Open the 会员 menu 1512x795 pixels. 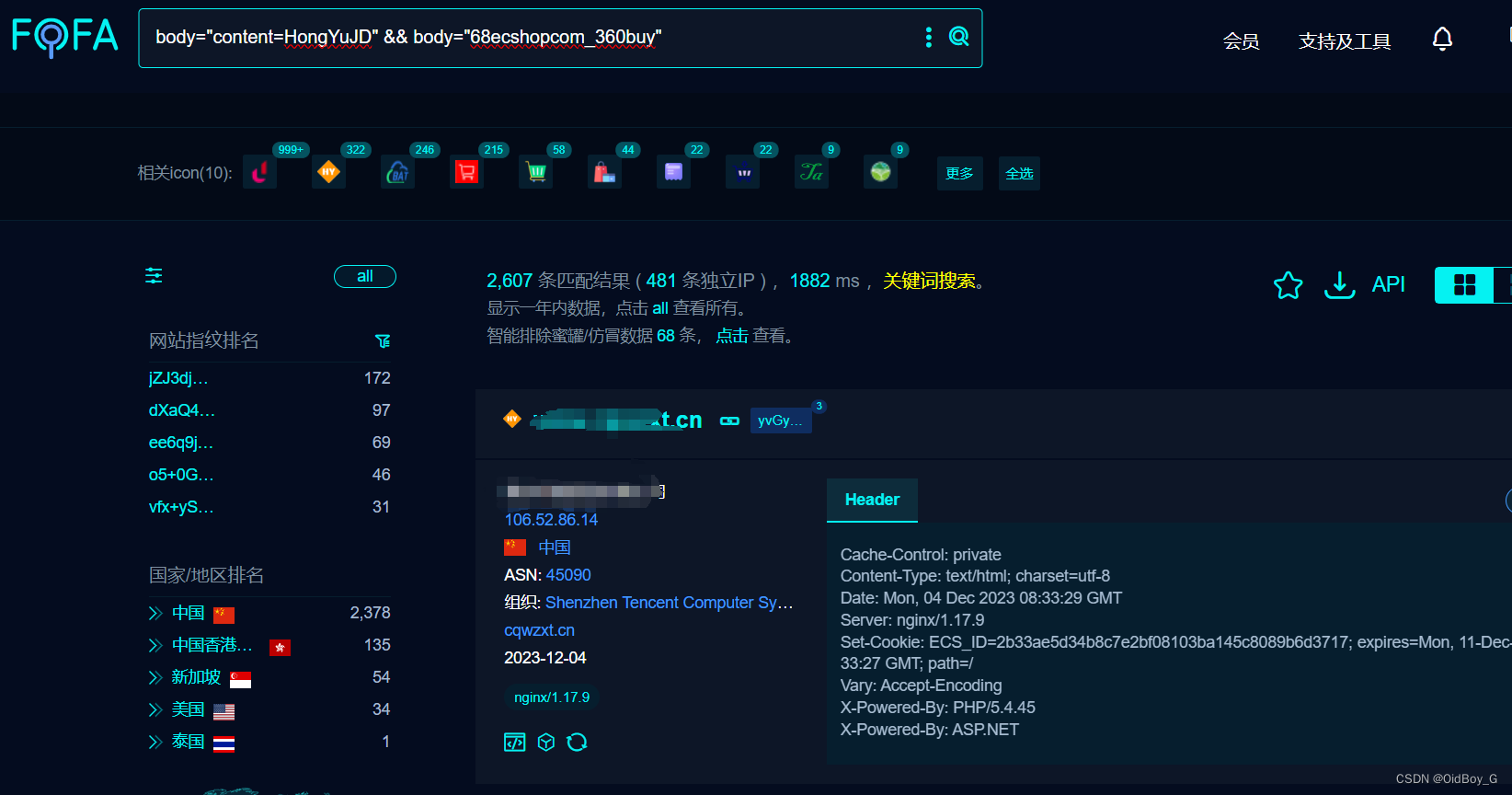coord(1241,40)
